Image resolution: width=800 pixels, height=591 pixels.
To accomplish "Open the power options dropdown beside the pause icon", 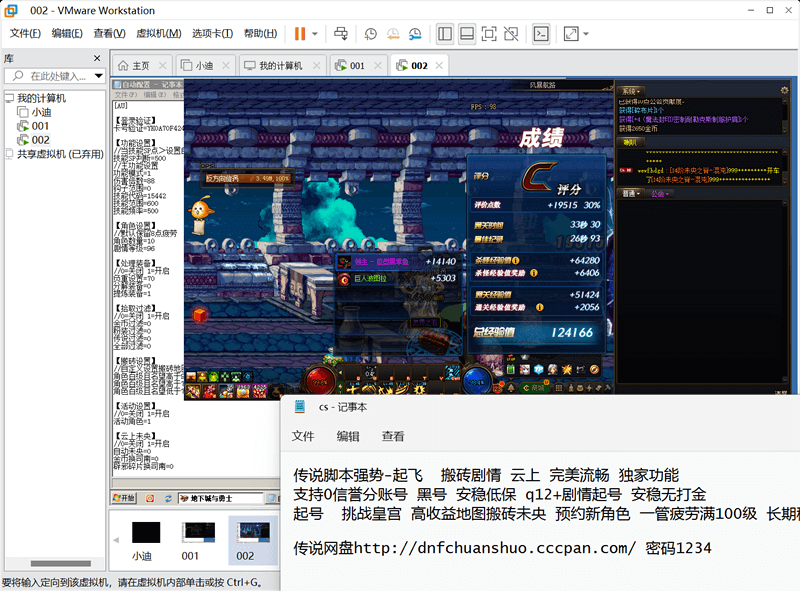I will pos(315,34).
